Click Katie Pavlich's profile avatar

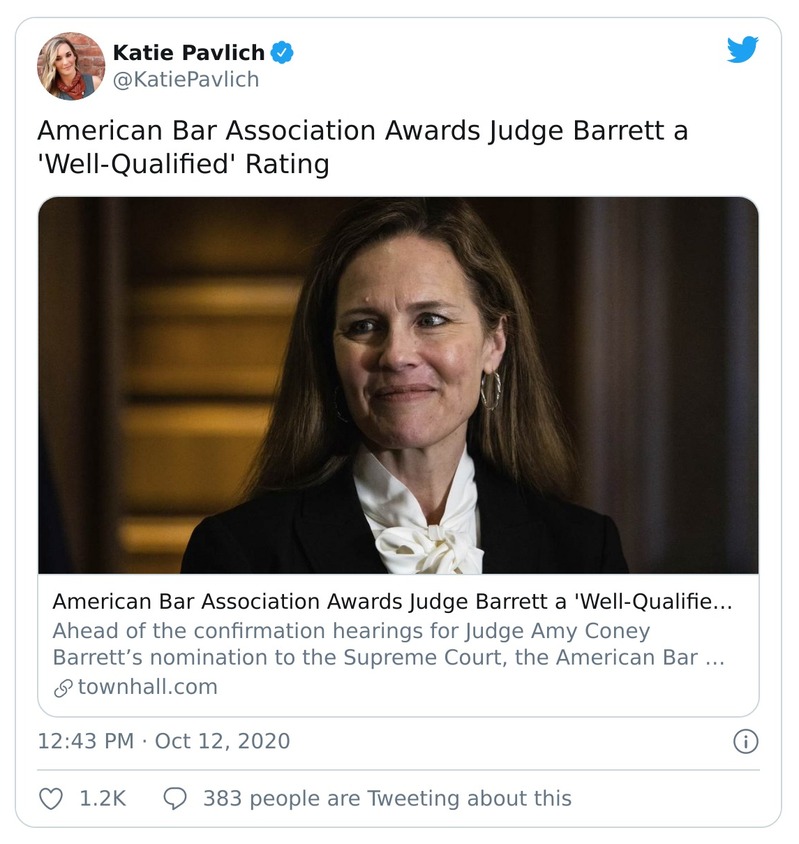coord(71,66)
